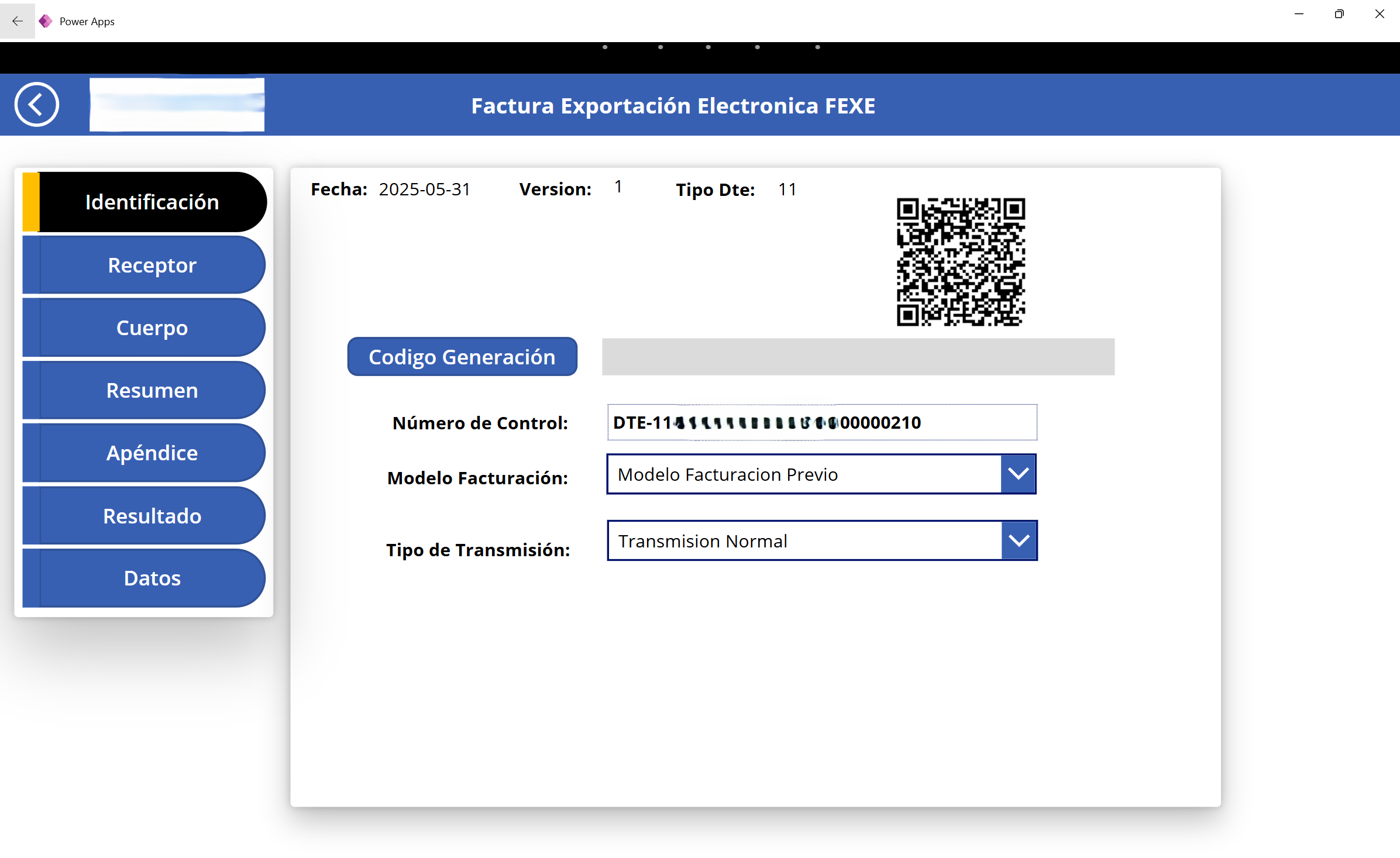Select the Apéndice menu item
This screenshot has width=1400, height=858.
tap(152, 453)
